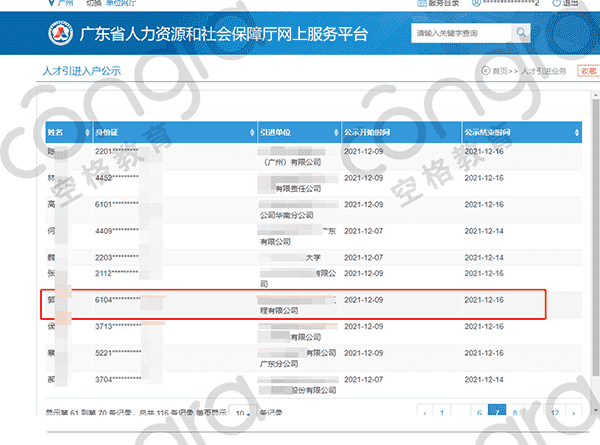Click the 广东分公司 company cell

pyautogui.click(x=298, y=358)
